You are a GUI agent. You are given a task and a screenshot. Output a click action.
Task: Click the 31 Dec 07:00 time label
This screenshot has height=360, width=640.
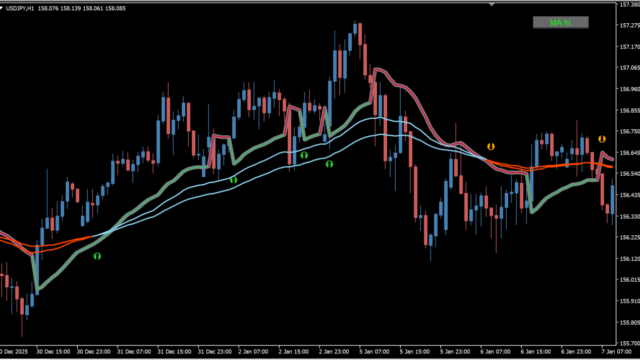(134, 351)
